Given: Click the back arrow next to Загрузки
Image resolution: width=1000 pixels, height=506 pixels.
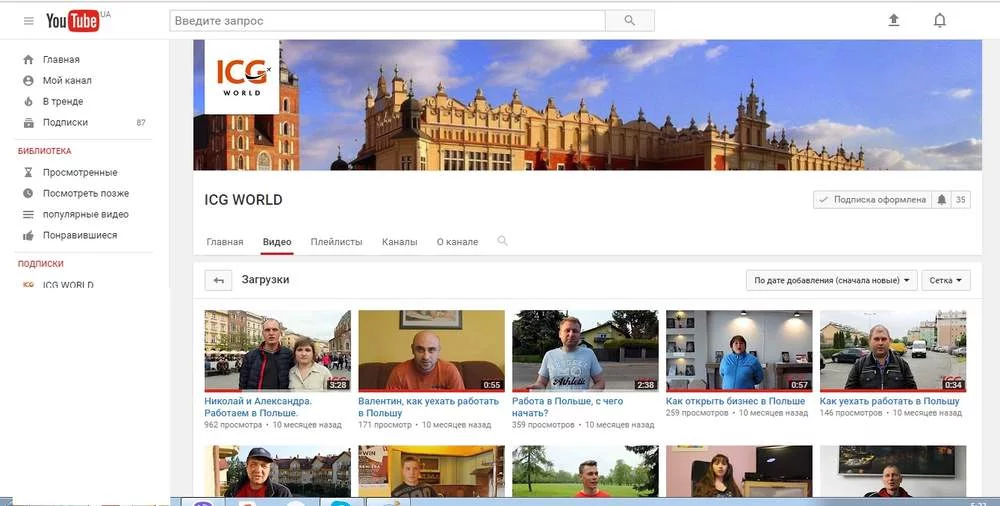Looking at the screenshot, I should pyautogui.click(x=218, y=280).
